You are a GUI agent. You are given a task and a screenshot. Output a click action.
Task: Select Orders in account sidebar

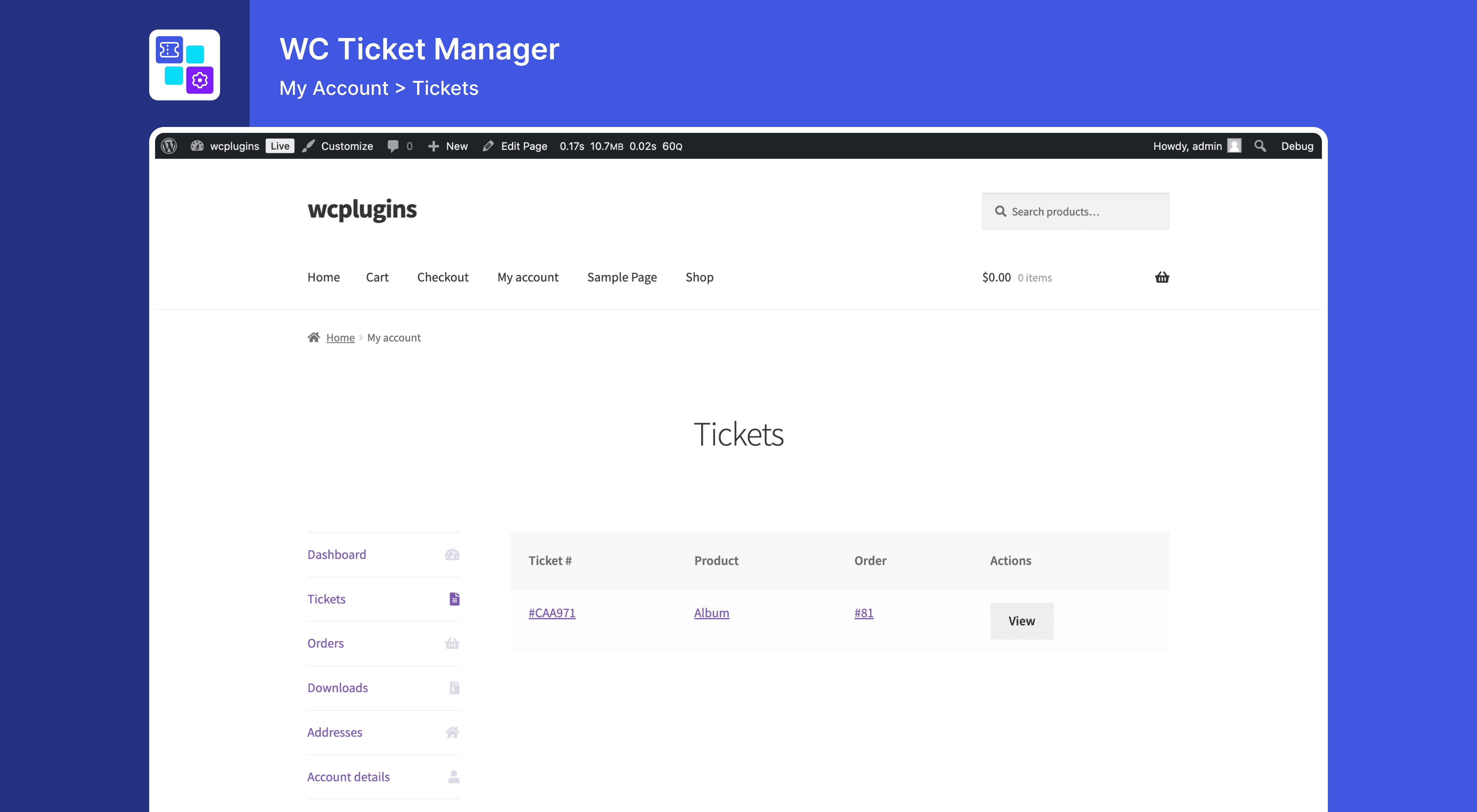pos(326,643)
